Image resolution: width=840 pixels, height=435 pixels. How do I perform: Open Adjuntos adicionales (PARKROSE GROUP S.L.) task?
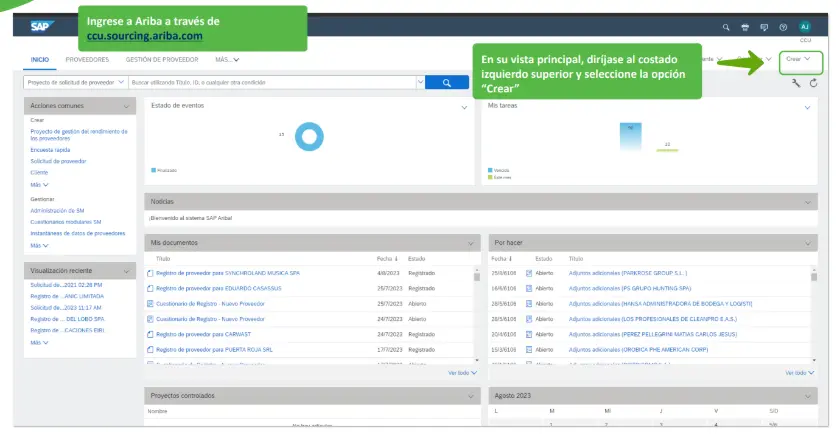(x=628, y=273)
